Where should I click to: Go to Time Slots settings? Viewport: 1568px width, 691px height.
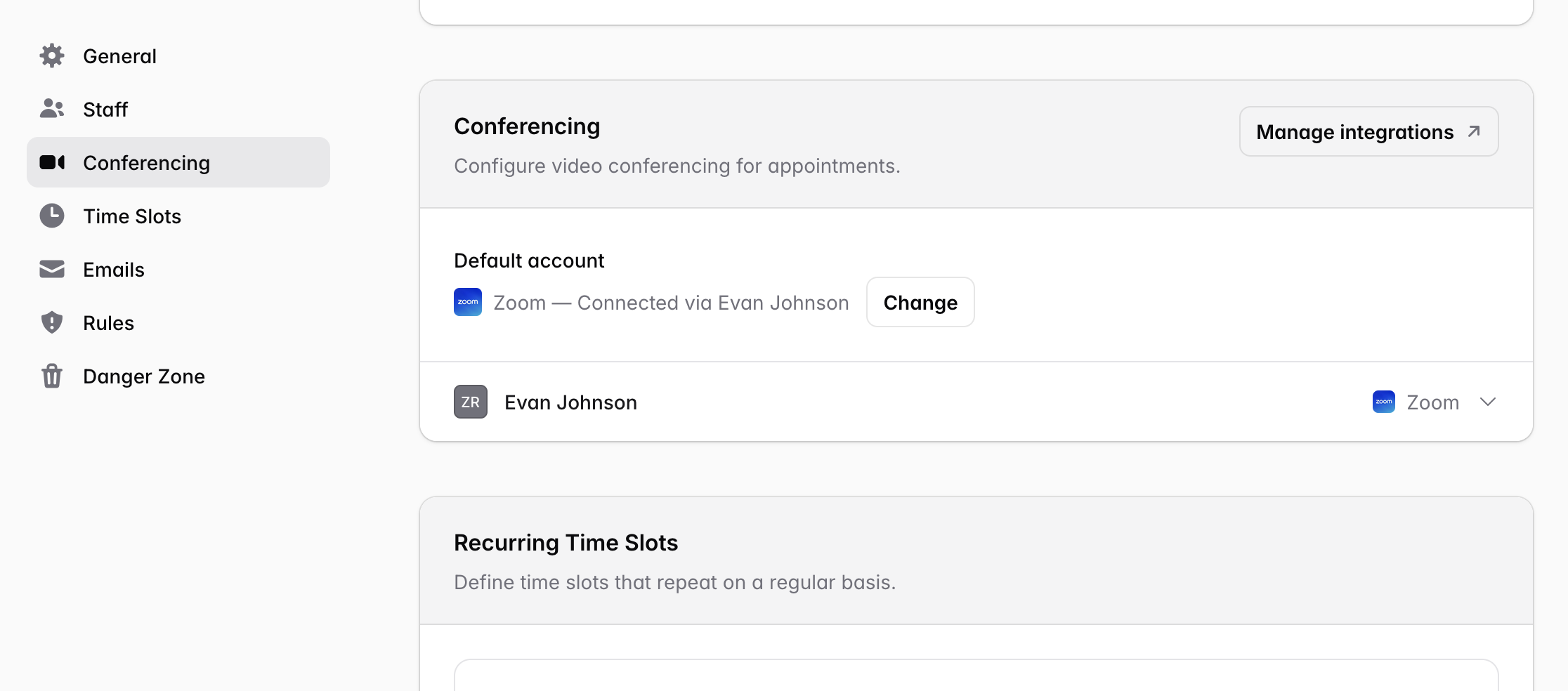point(132,216)
